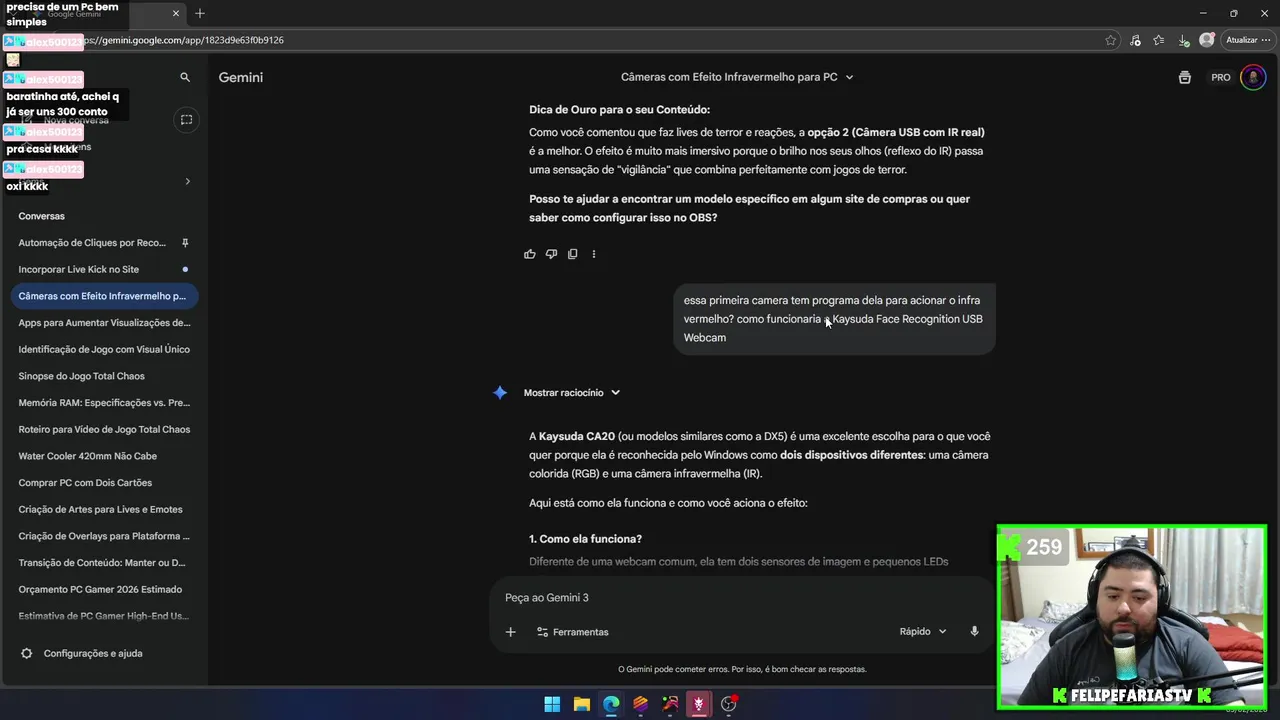Expand the Gems section chevron
Viewport: 1280px width, 720px height.
[187, 181]
